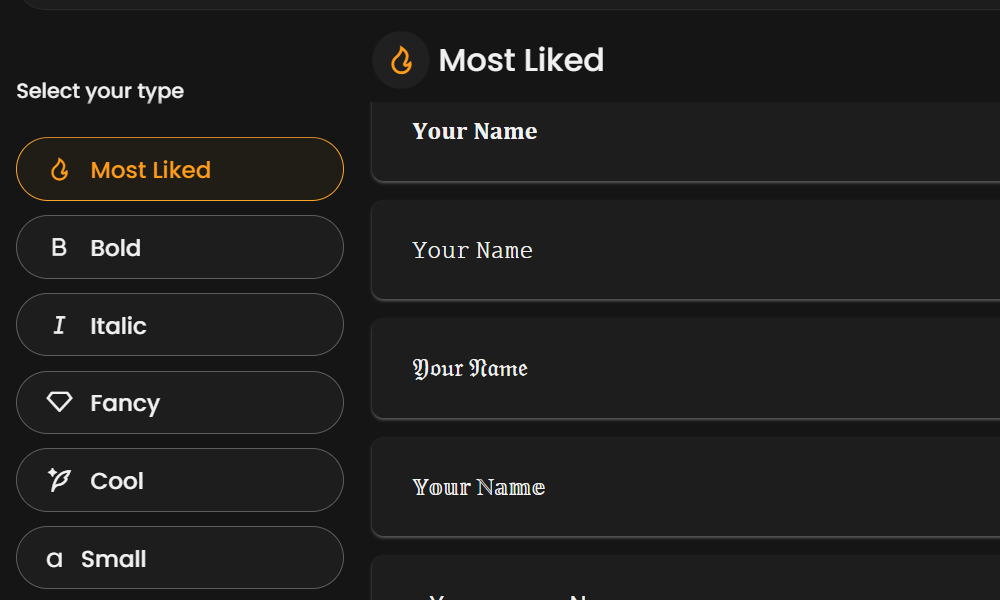The image size is (1000, 600).
Task: Switch to the Cool fonts category
Action: [180, 480]
